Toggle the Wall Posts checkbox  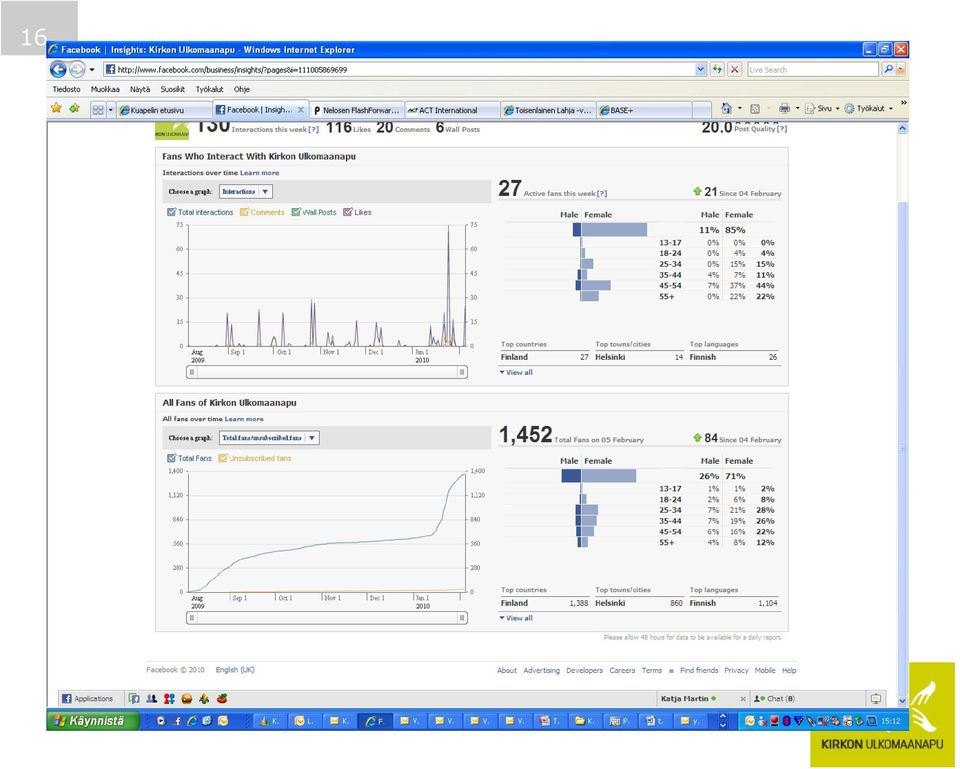[296, 212]
